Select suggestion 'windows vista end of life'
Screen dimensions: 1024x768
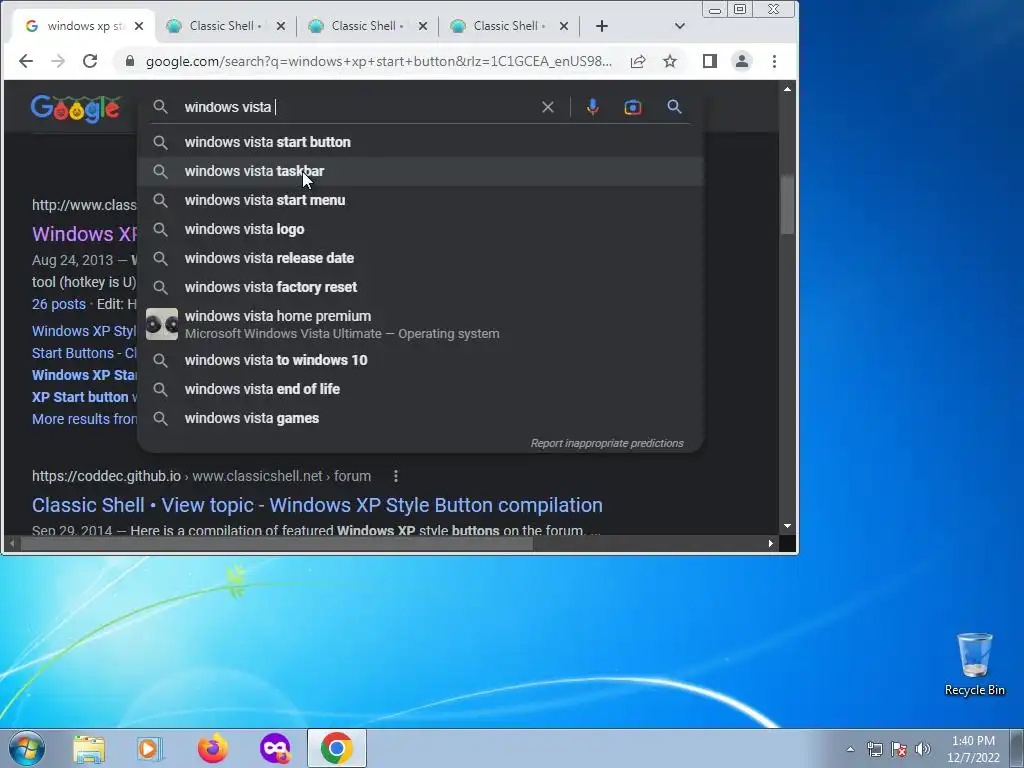pos(421,389)
